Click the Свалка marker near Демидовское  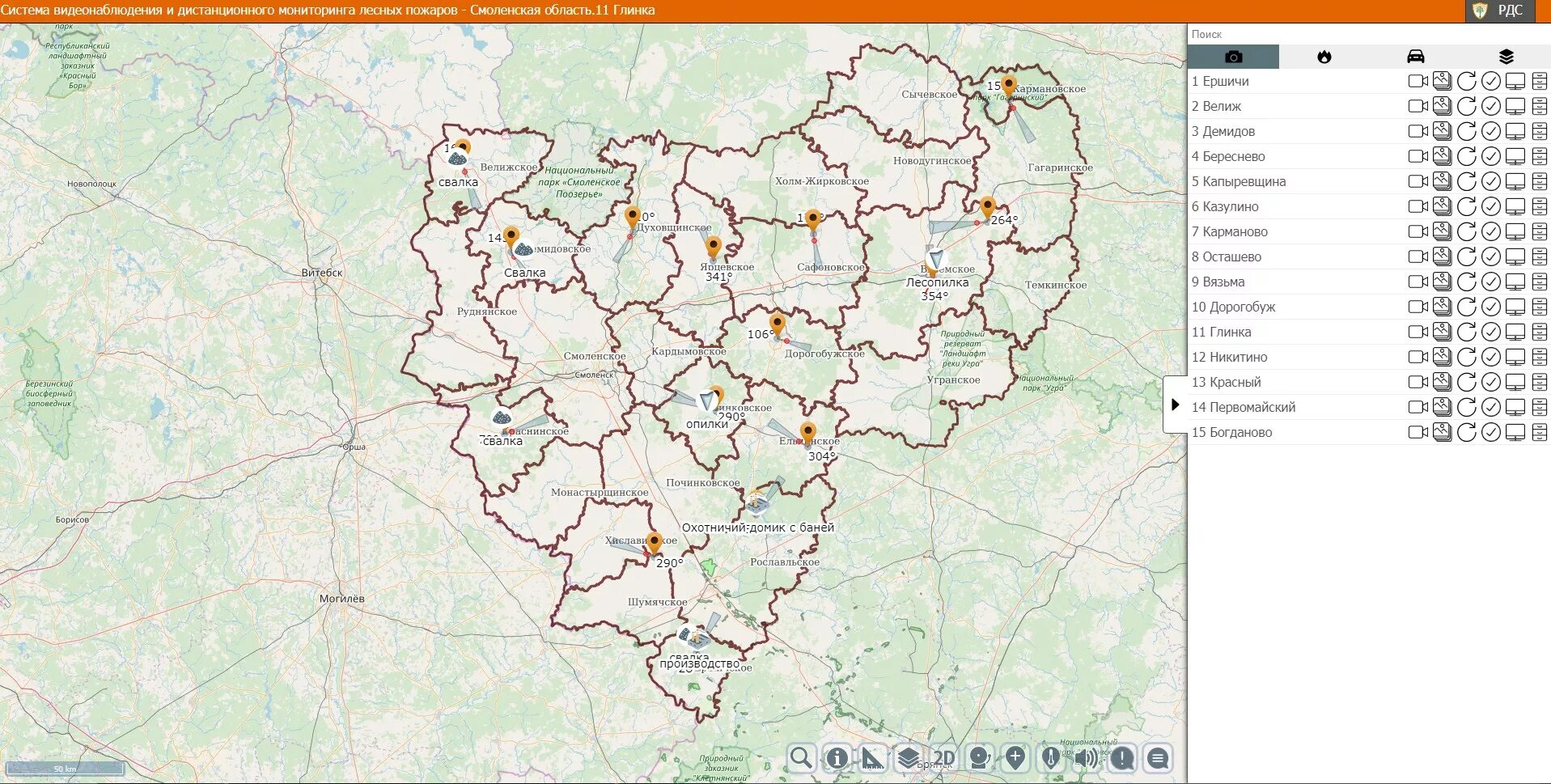point(523,250)
